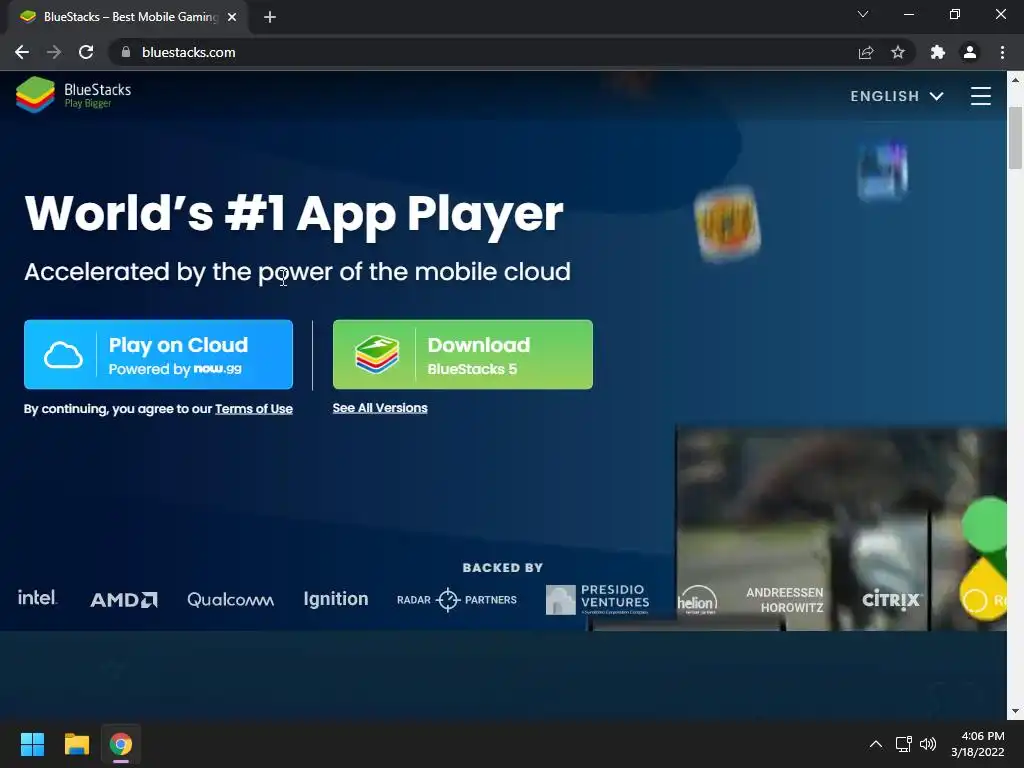
Task: Show hidden system tray icons chevron
Action: [876, 744]
